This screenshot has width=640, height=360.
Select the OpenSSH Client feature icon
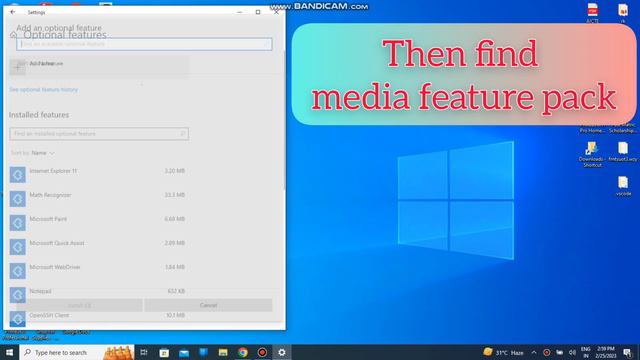pyautogui.click(x=18, y=319)
